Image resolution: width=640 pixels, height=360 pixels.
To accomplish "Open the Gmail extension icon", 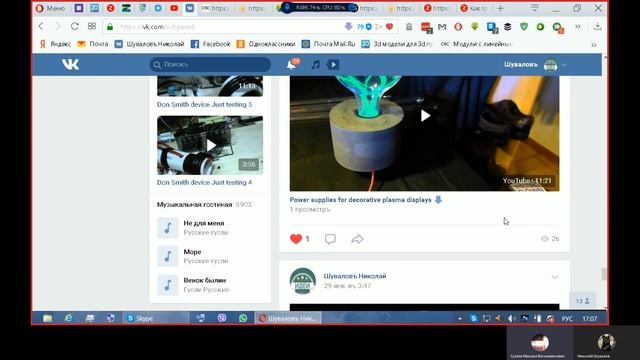I will pos(442,27).
